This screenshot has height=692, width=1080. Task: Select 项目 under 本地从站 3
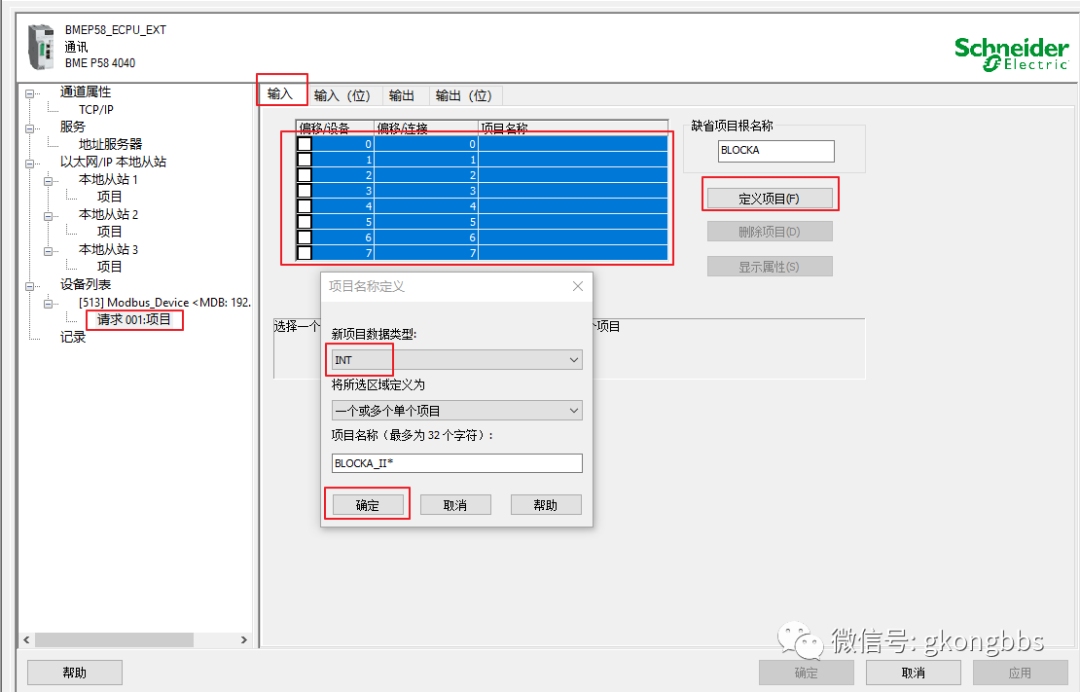pyautogui.click(x=110, y=266)
